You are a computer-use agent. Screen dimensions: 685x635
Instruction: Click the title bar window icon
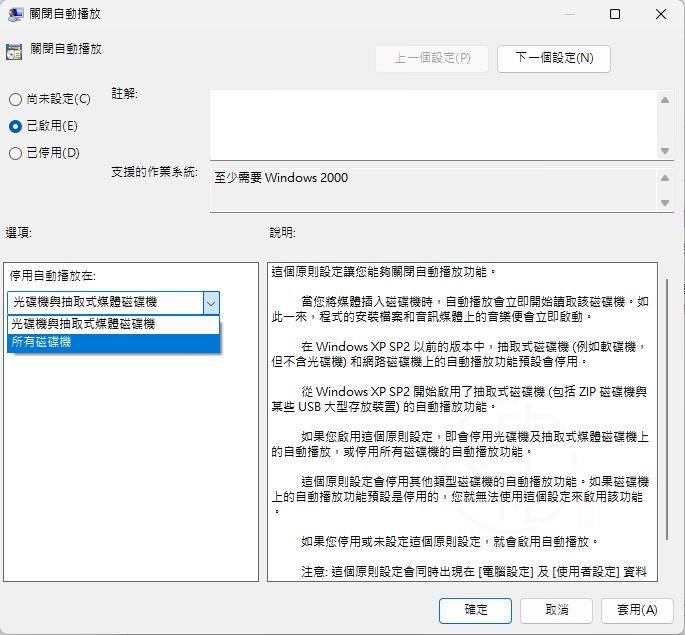(x=16, y=14)
